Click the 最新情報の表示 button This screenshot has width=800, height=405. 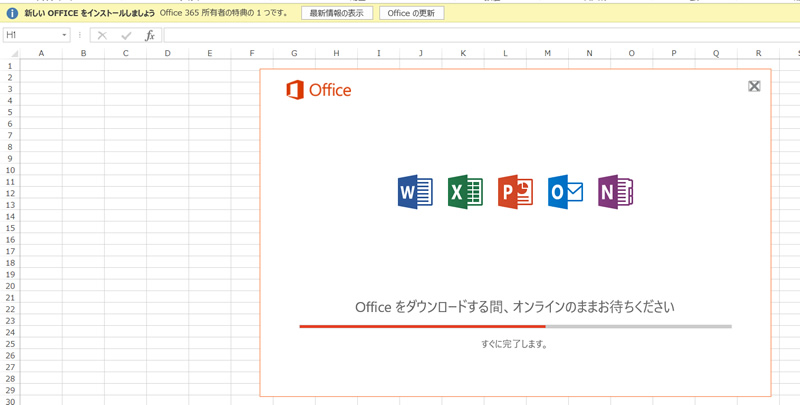pyautogui.click(x=337, y=13)
